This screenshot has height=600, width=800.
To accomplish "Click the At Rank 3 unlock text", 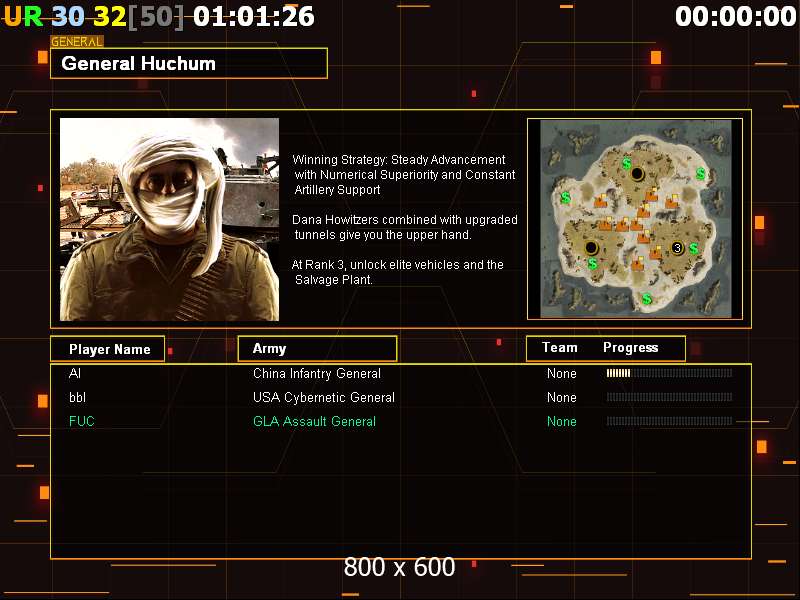I will (x=397, y=272).
